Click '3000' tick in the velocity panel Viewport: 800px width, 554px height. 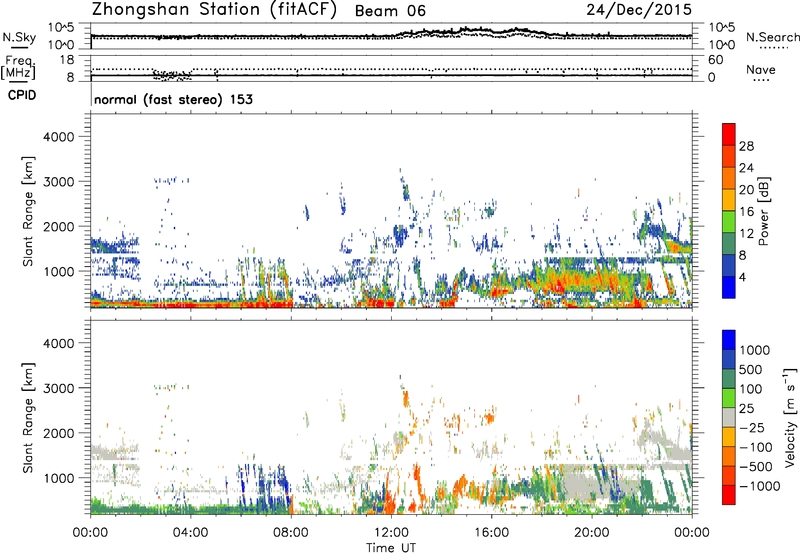58,388
